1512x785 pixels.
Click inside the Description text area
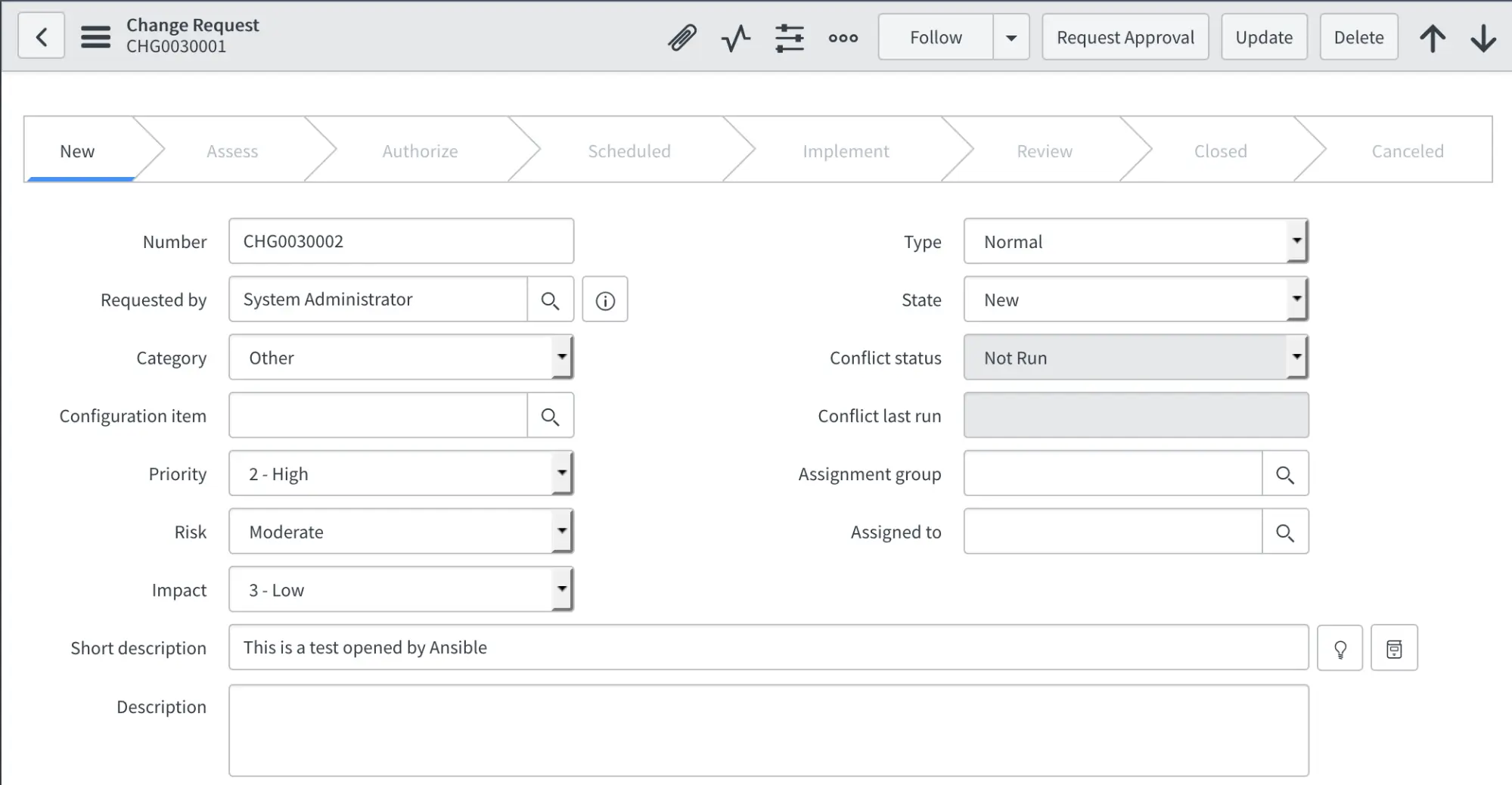pos(756,730)
